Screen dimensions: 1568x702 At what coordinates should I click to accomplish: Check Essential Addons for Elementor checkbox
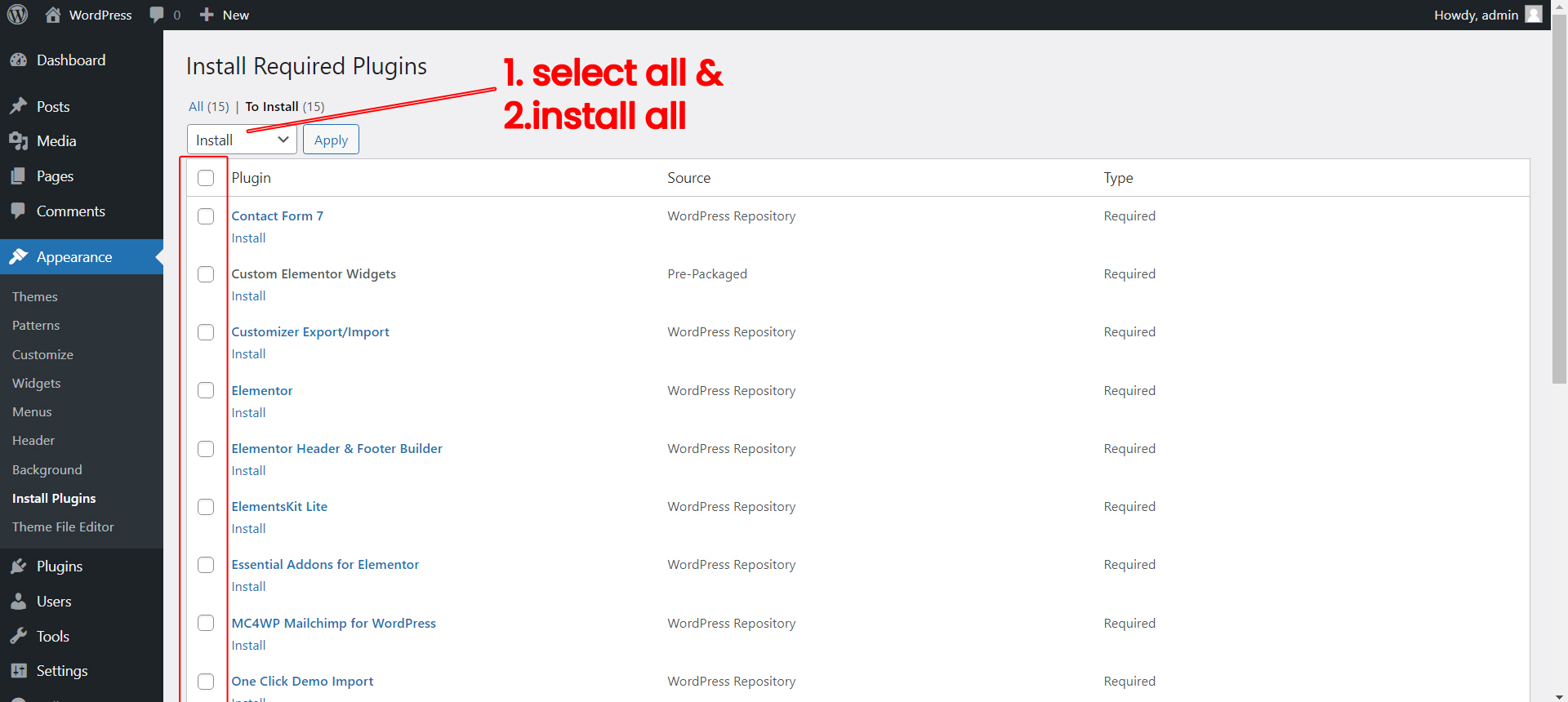pos(206,565)
